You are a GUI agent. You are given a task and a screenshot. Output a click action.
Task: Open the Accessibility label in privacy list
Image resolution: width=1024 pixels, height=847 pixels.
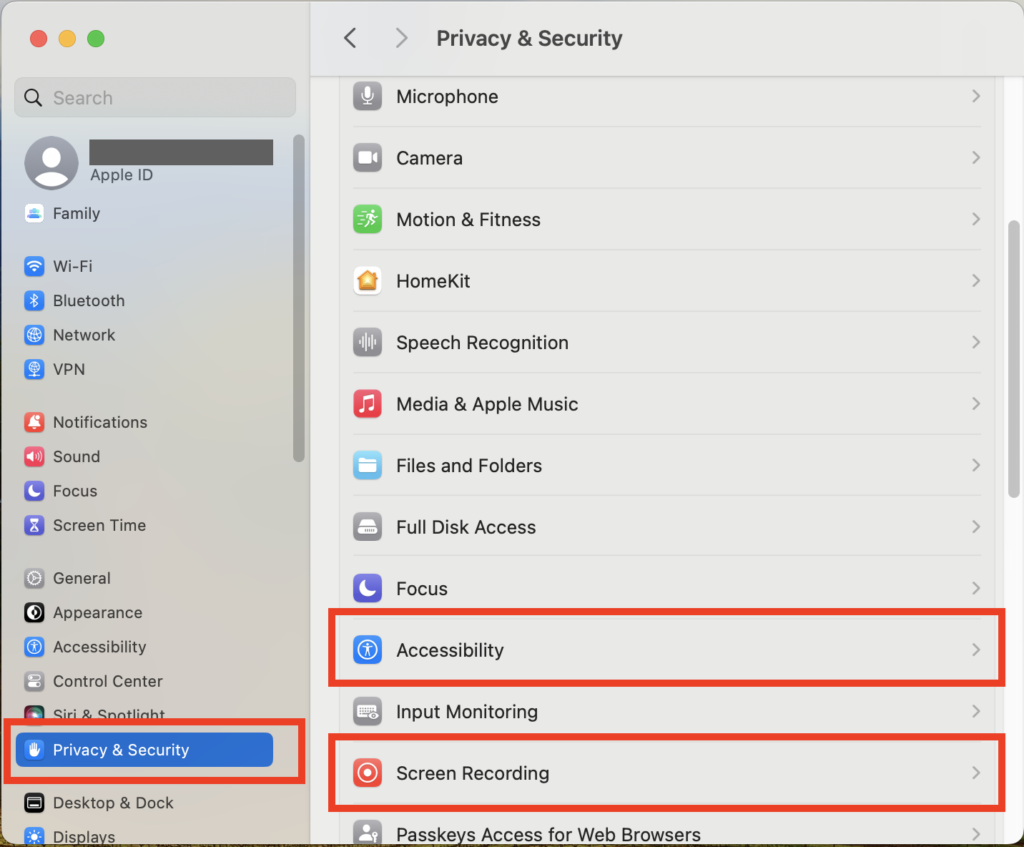[x=450, y=650]
